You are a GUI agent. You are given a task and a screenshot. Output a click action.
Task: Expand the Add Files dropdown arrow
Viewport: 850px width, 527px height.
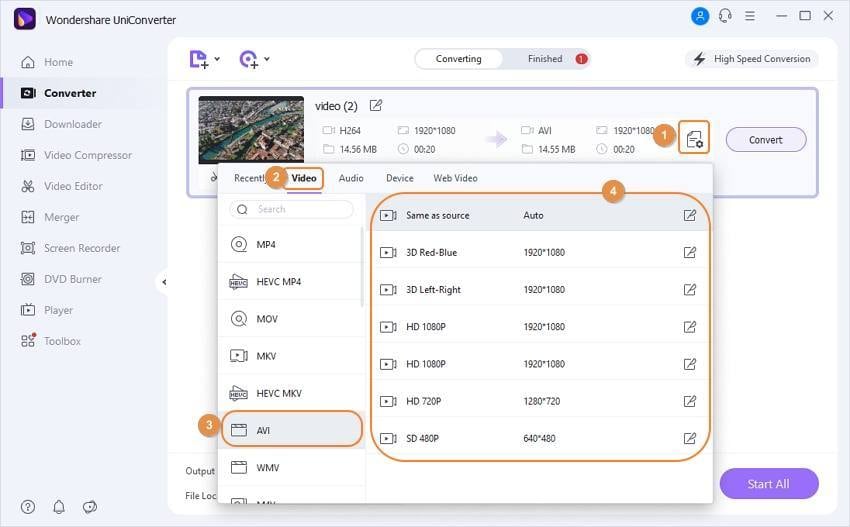217,59
